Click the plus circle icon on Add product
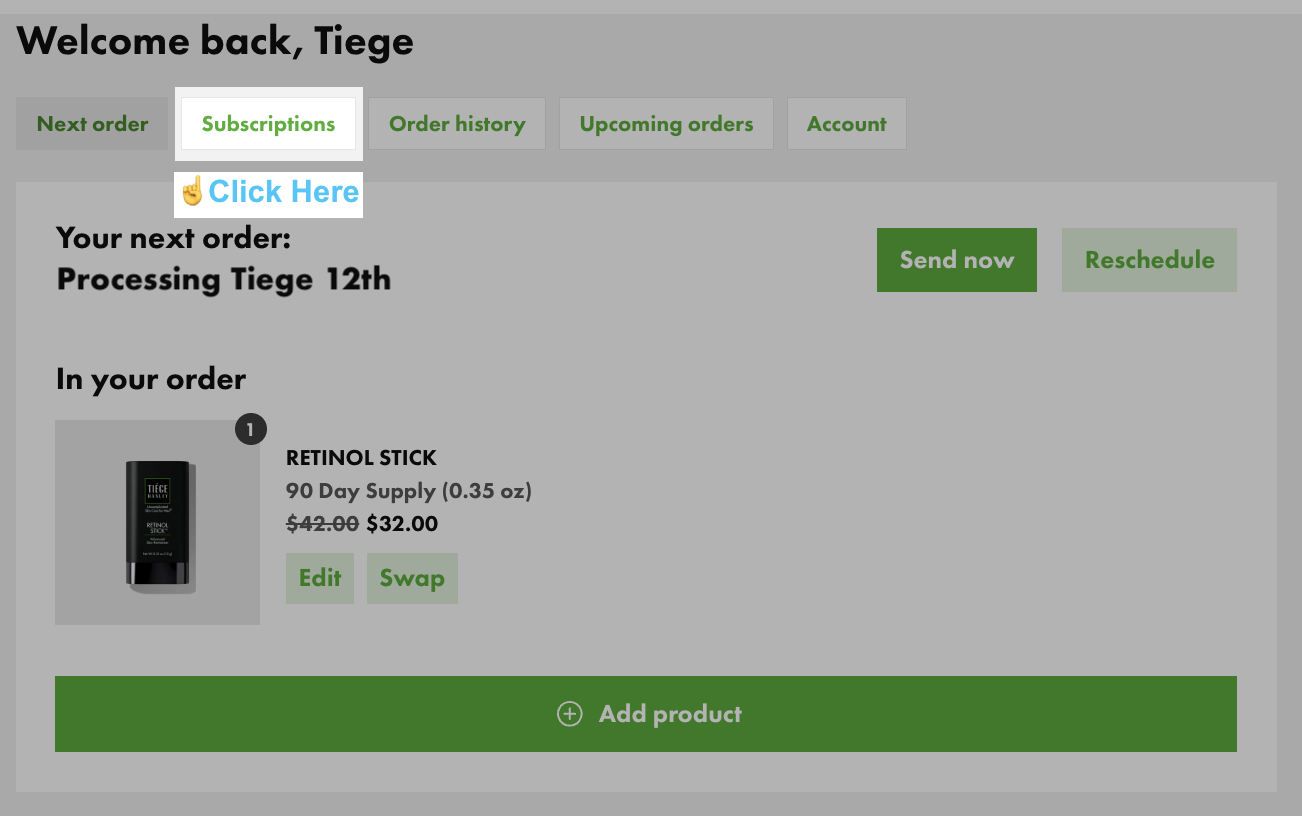Screen dimensions: 1302x816 570,714
